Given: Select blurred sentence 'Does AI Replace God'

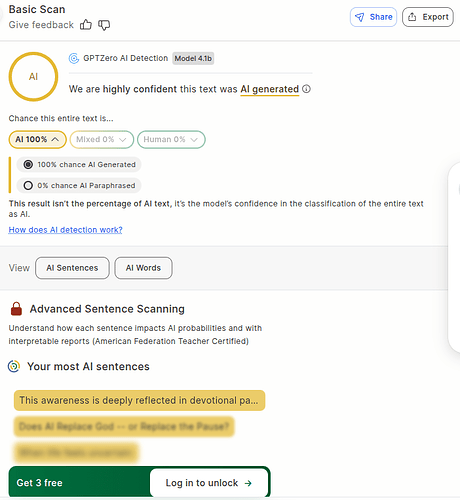Looking at the screenshot, I should [x=124, y=427].
